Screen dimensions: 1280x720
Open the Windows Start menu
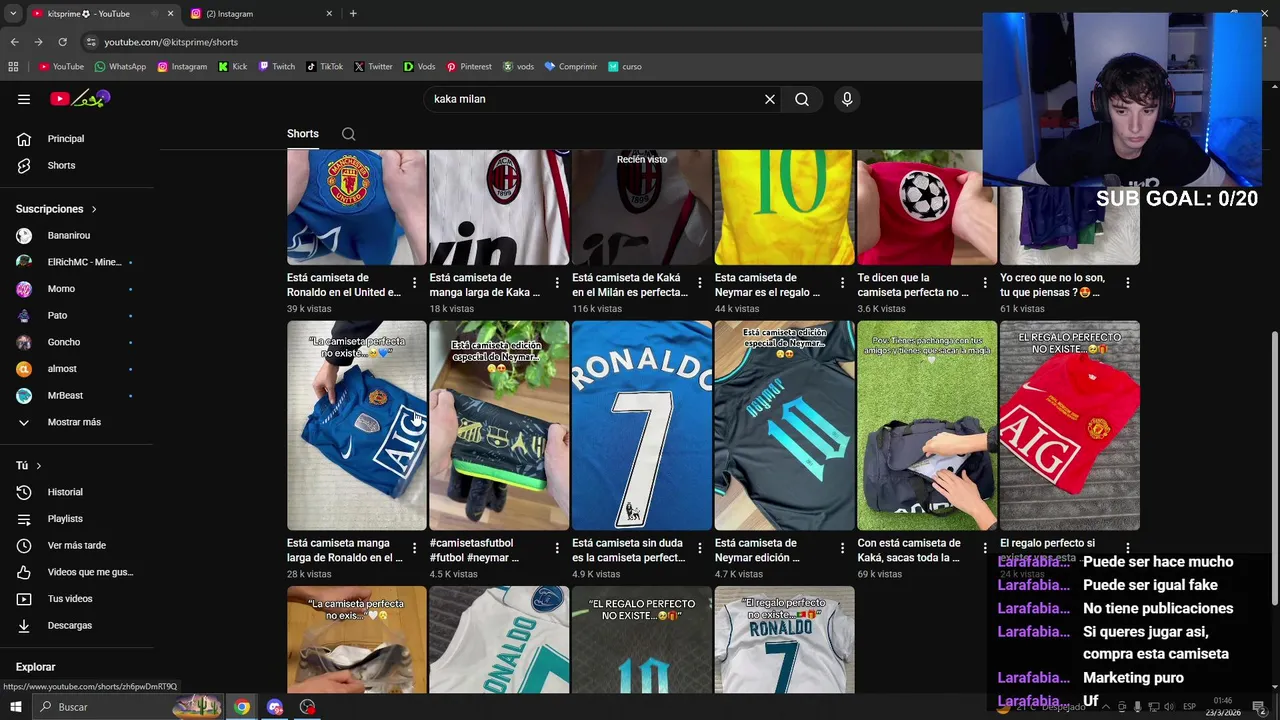[15, 707]
